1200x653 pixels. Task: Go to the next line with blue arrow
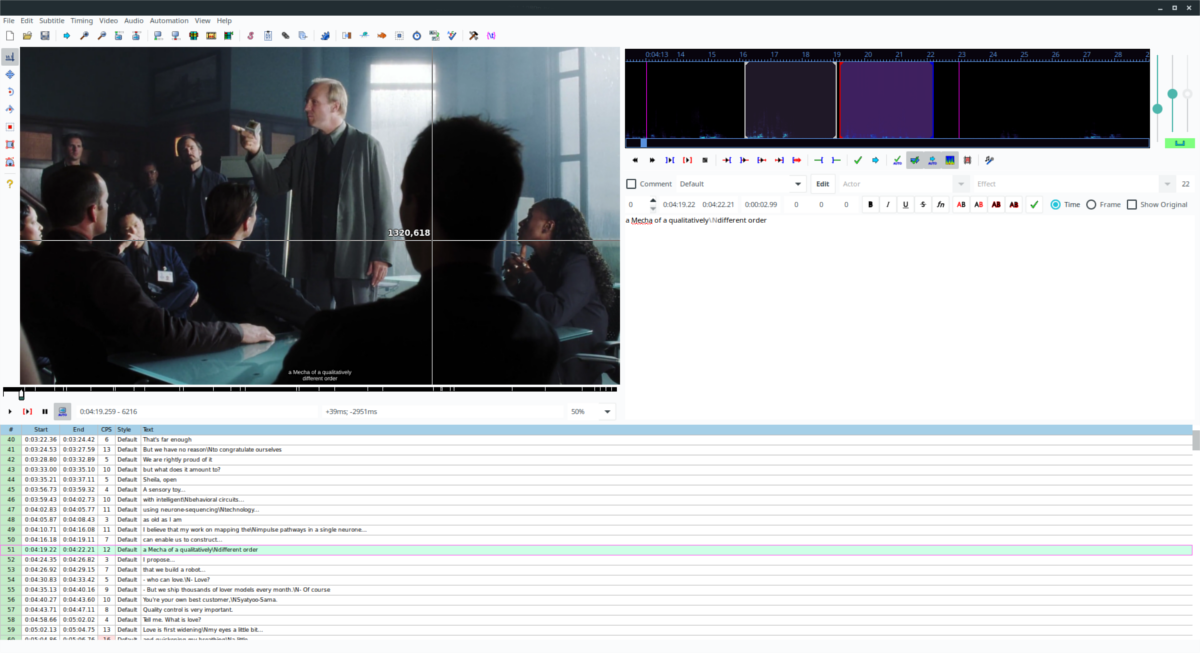875,160
